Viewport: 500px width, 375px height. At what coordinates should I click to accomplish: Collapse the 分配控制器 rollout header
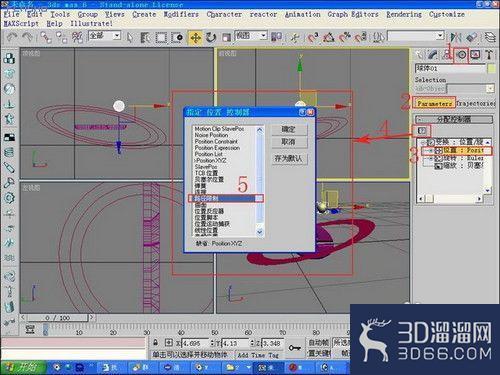[454, 119]
